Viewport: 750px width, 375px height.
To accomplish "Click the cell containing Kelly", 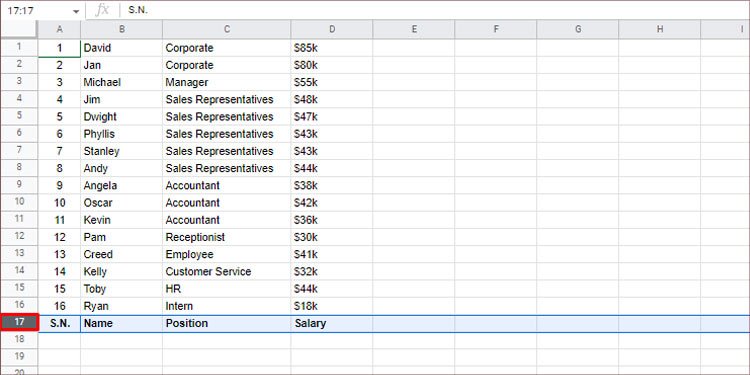I will click(121, 272).
